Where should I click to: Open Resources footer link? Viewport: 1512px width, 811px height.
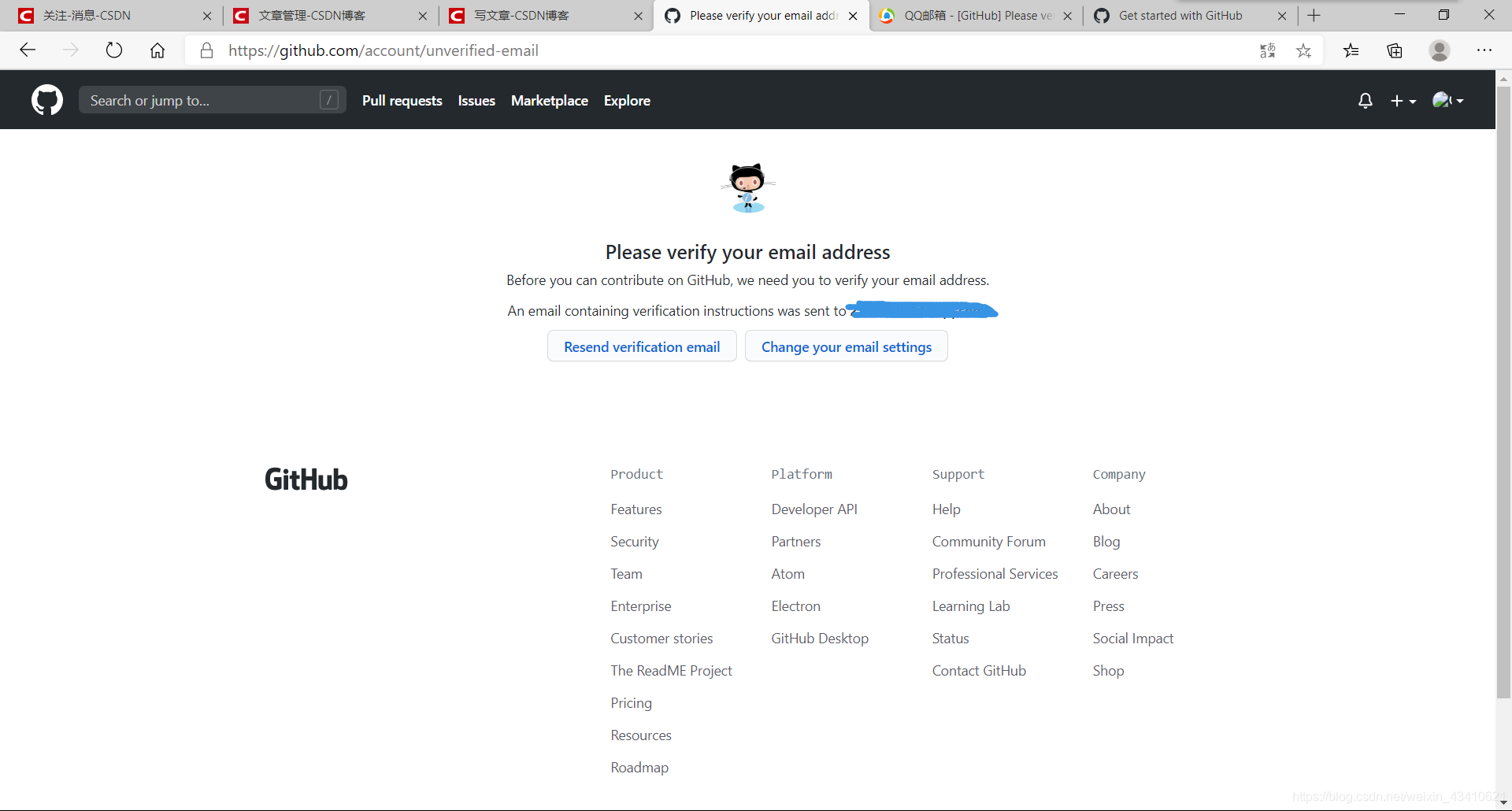click(x=641, y=735)
